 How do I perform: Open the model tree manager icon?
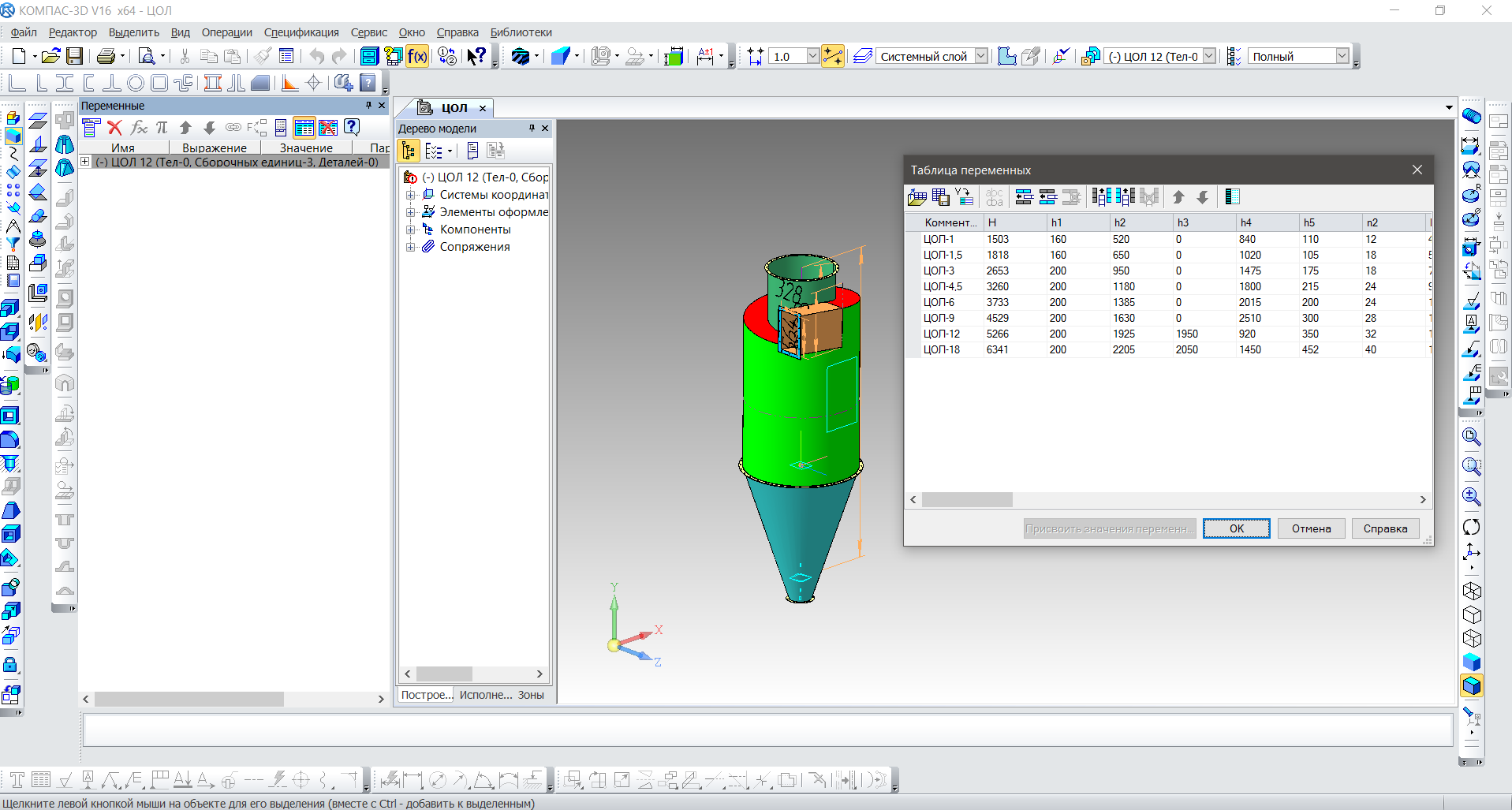point(369,56)
